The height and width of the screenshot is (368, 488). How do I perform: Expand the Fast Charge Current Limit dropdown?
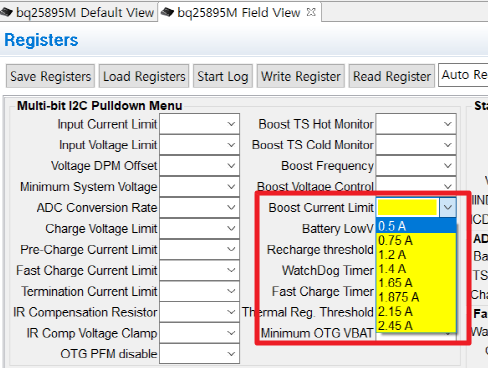coord(199,270)
